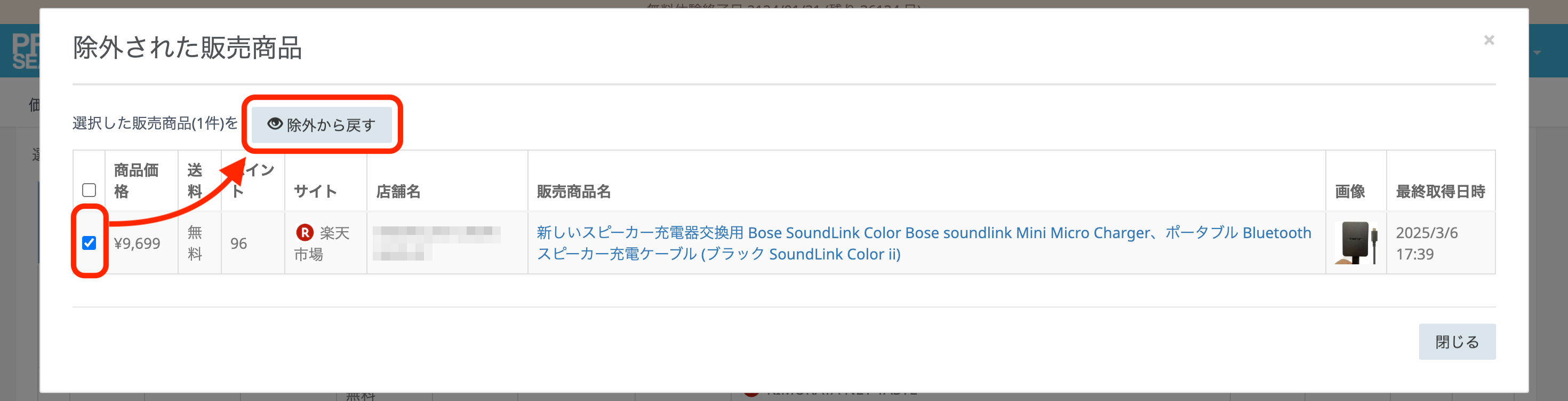Click the 送料 column header
1568x401 pixels.
pos(194,180)
